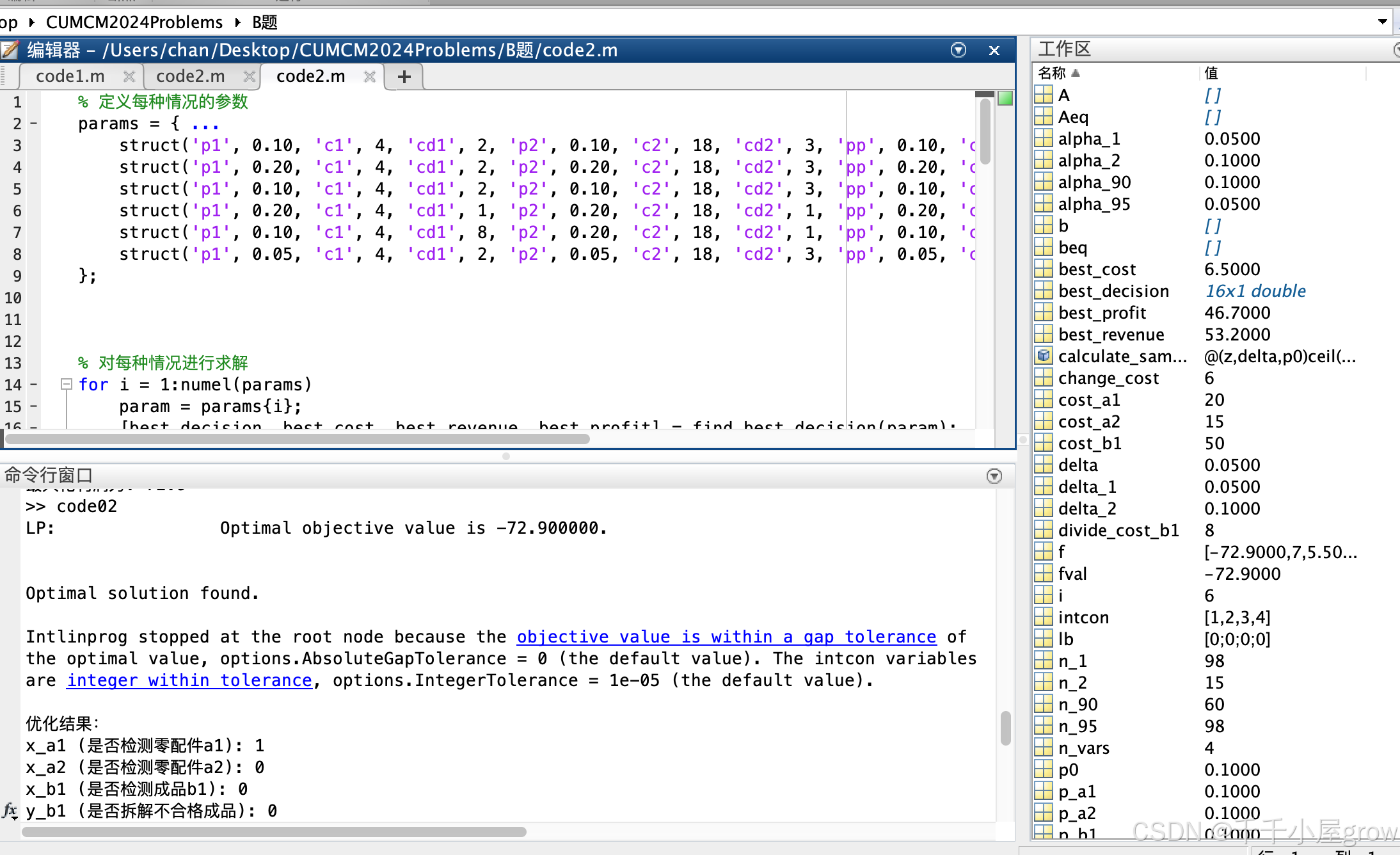The width and height of the screenshot is (1400, 855).
Task: Click the editor vertical scrollbar thumb
Action: click(985, 131)
